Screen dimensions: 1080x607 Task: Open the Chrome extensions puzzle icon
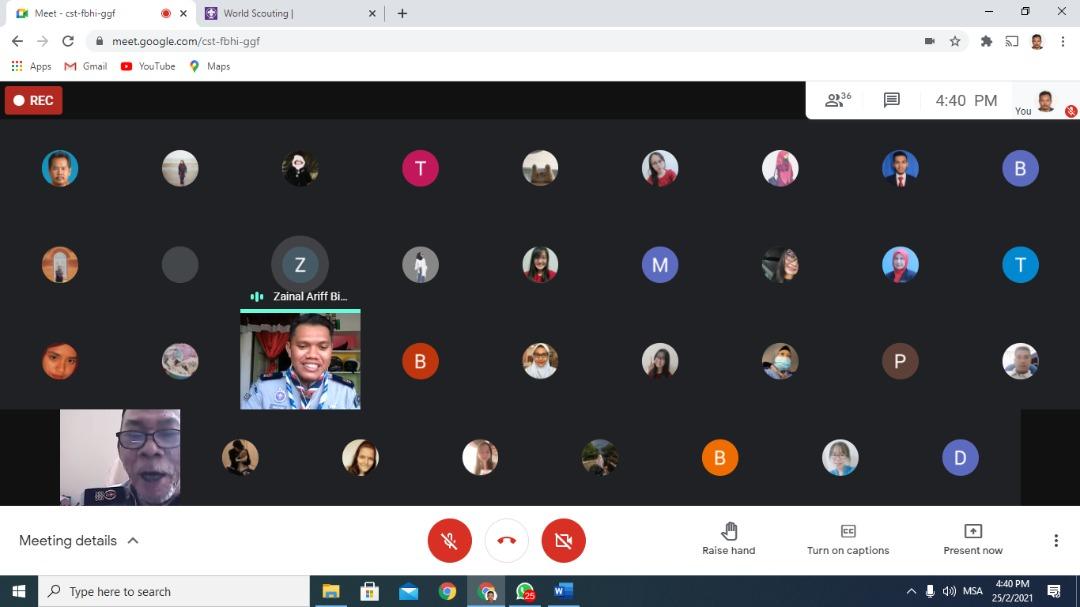tap(986, 41)
